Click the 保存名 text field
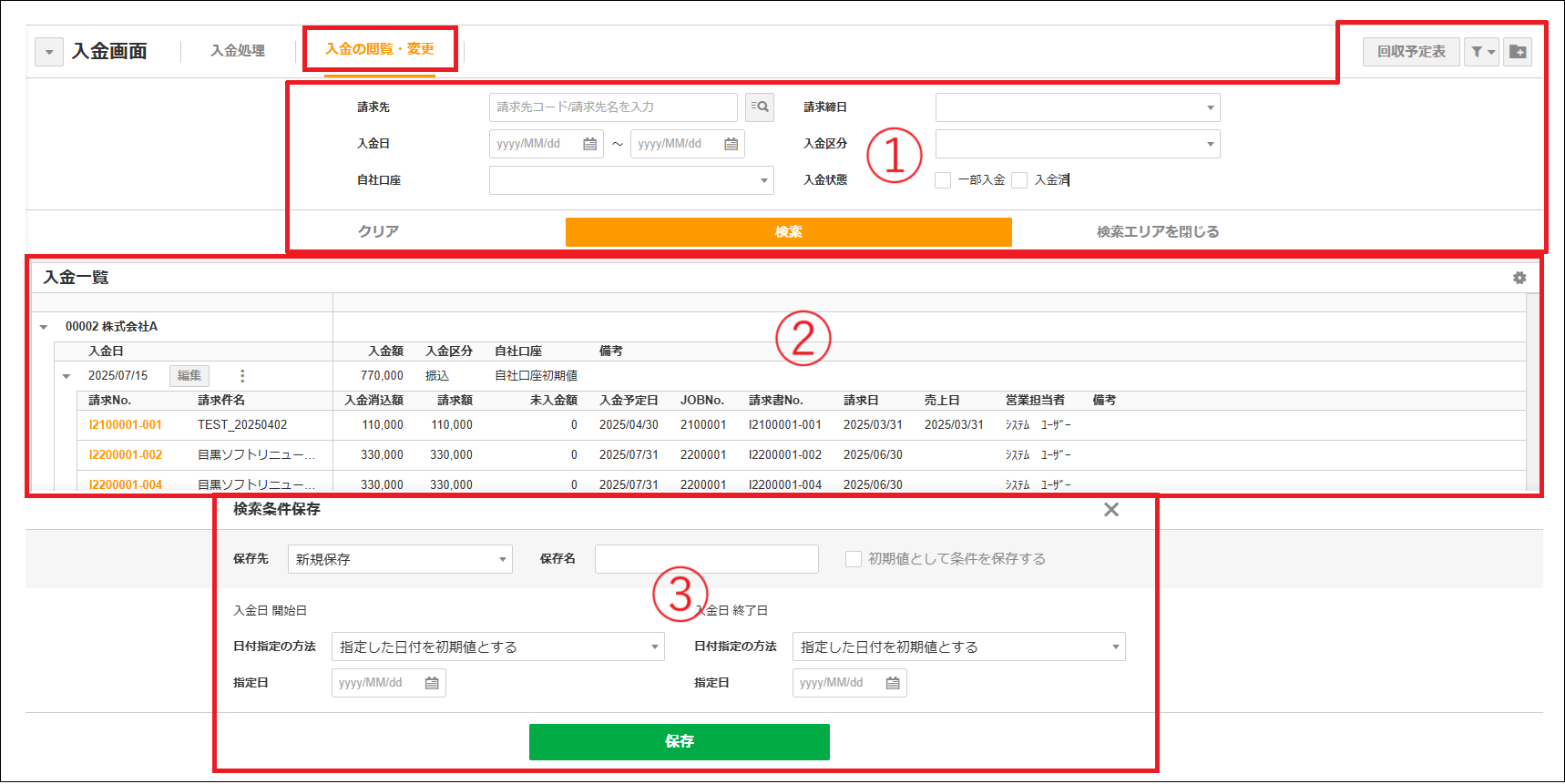The width and height of the screenshot is (1565, 784). tap(706, 559)
